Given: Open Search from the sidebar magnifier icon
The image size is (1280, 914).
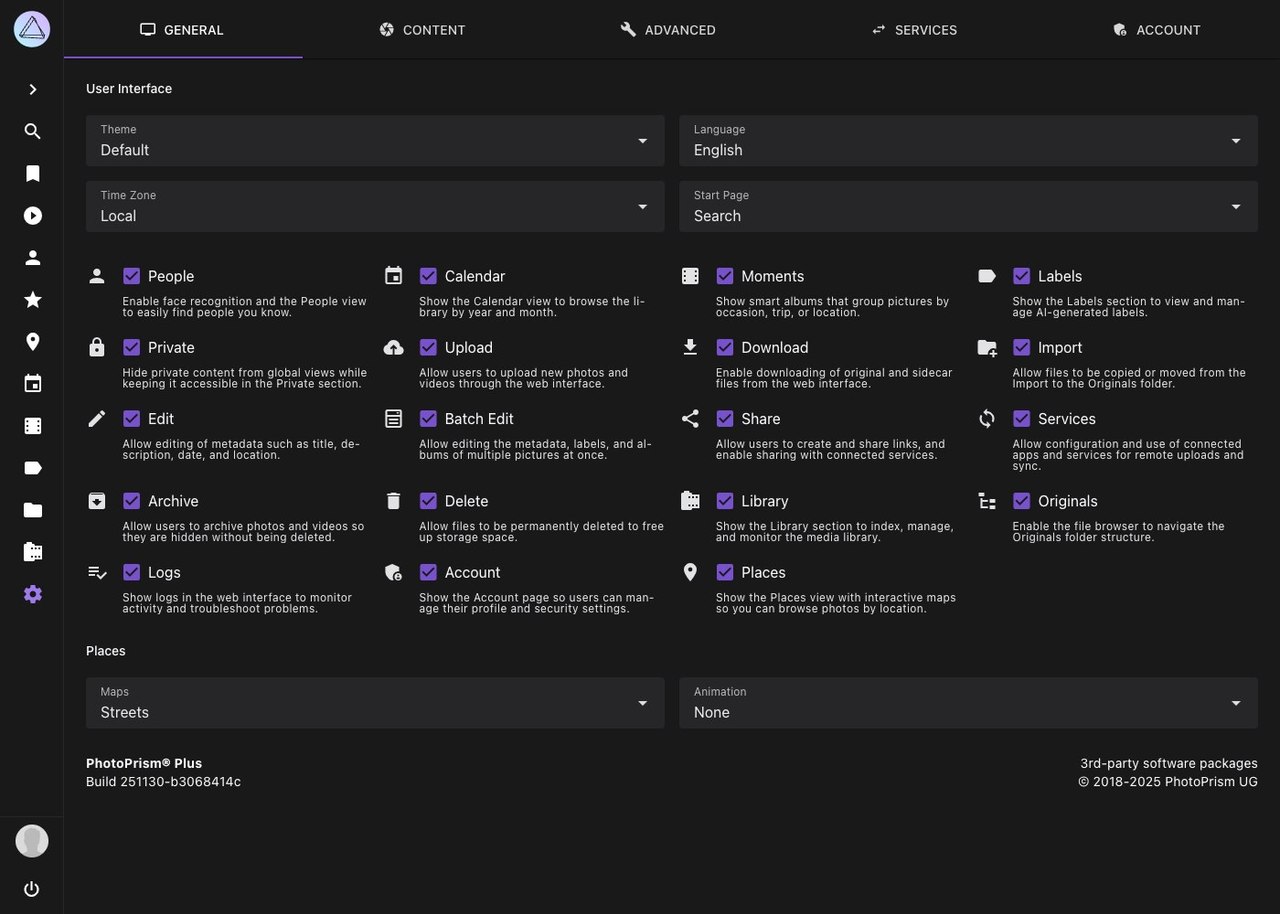Looking at the screenshot, I should (32, 131).
